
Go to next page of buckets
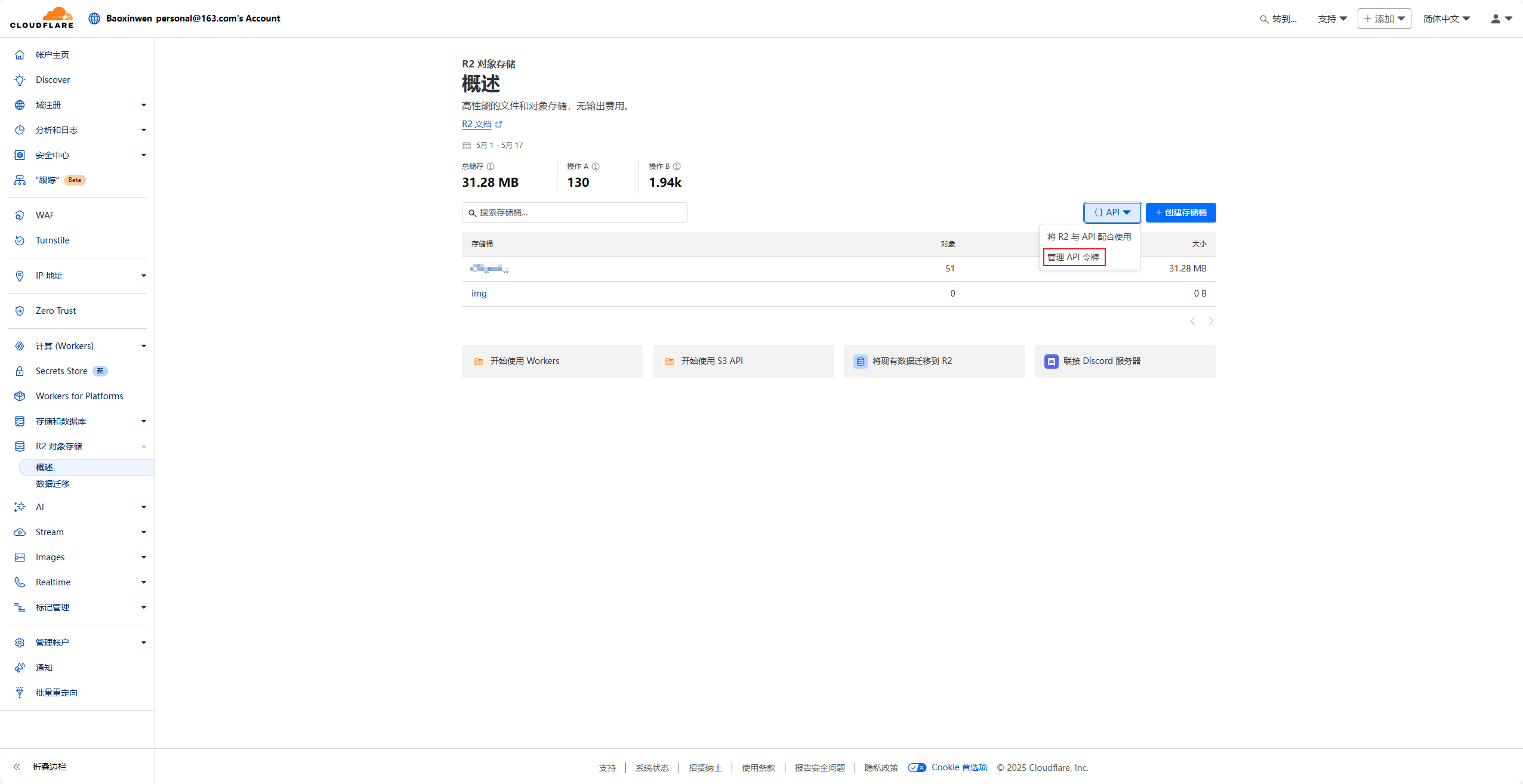[1211, 321]
